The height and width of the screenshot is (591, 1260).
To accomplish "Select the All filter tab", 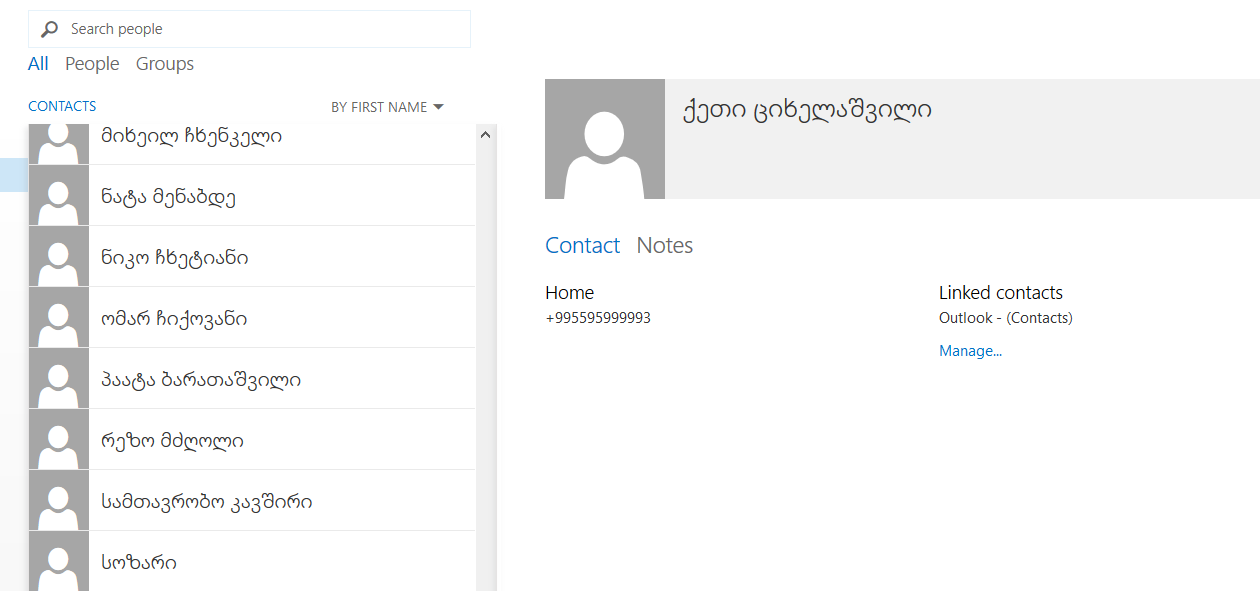I will (x=38, y=64).
